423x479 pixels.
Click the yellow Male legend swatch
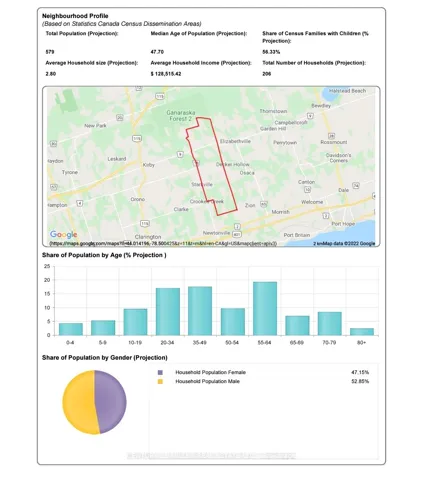[160, 381]
